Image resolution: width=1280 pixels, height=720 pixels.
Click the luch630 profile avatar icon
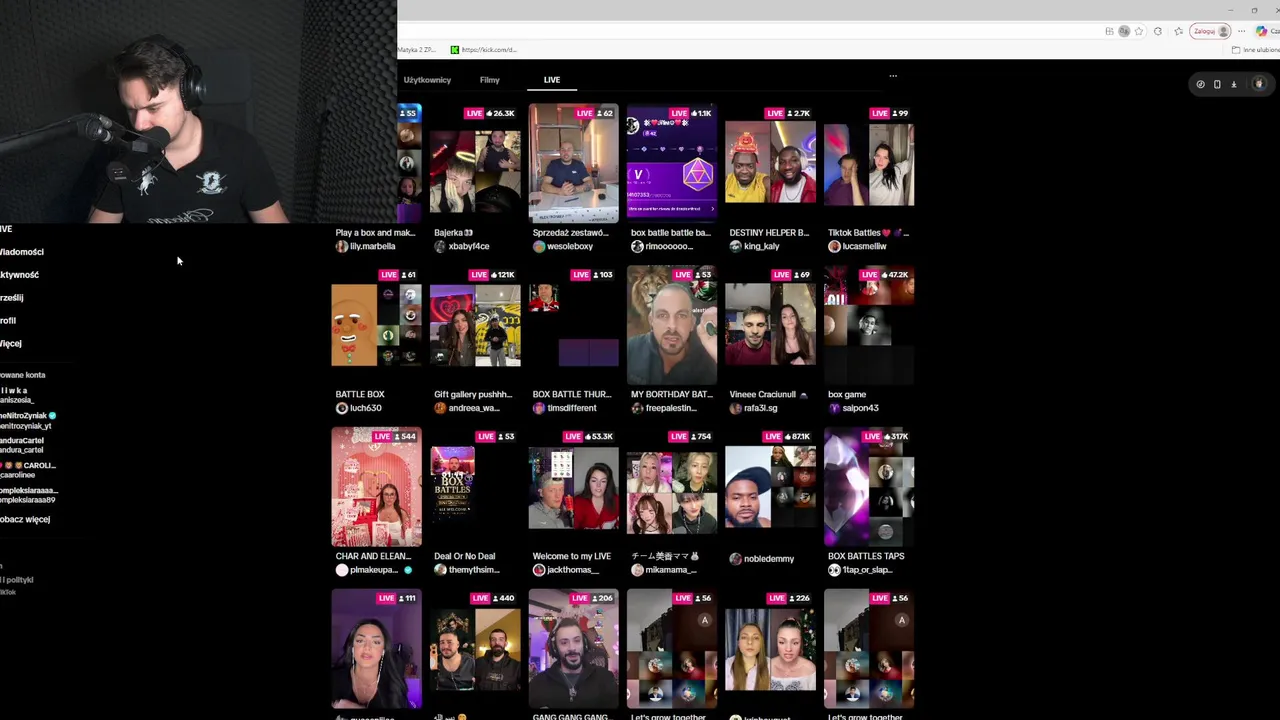click(x=342, y=408)
